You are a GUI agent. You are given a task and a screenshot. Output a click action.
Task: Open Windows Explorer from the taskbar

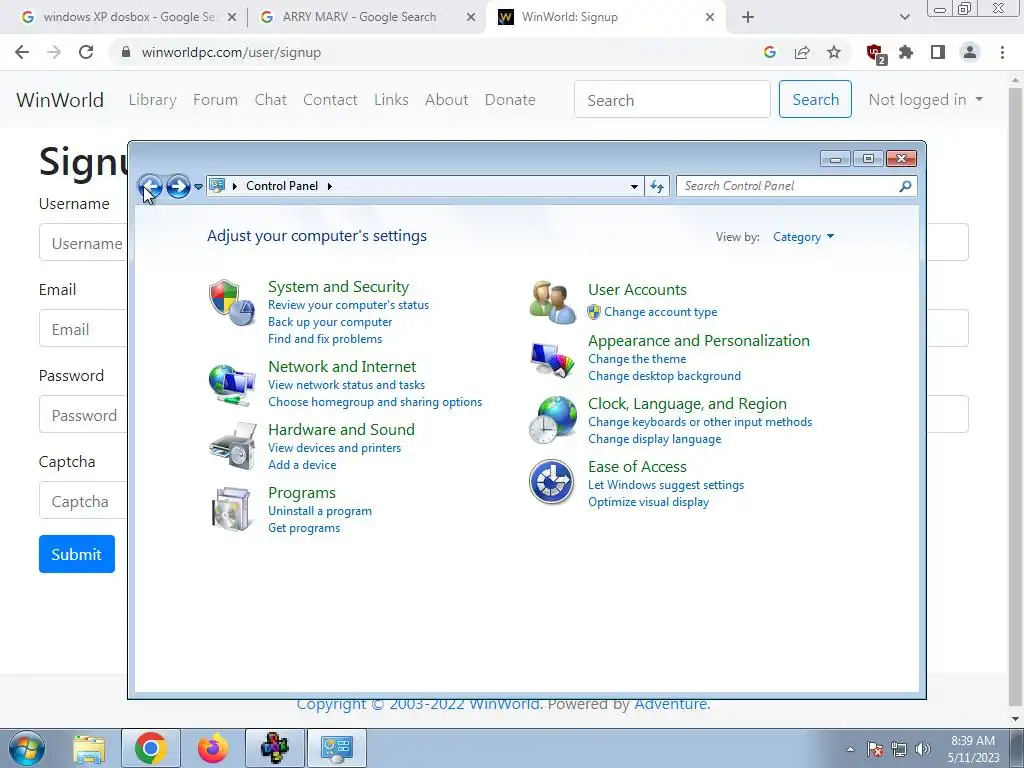tap(89, 748)
